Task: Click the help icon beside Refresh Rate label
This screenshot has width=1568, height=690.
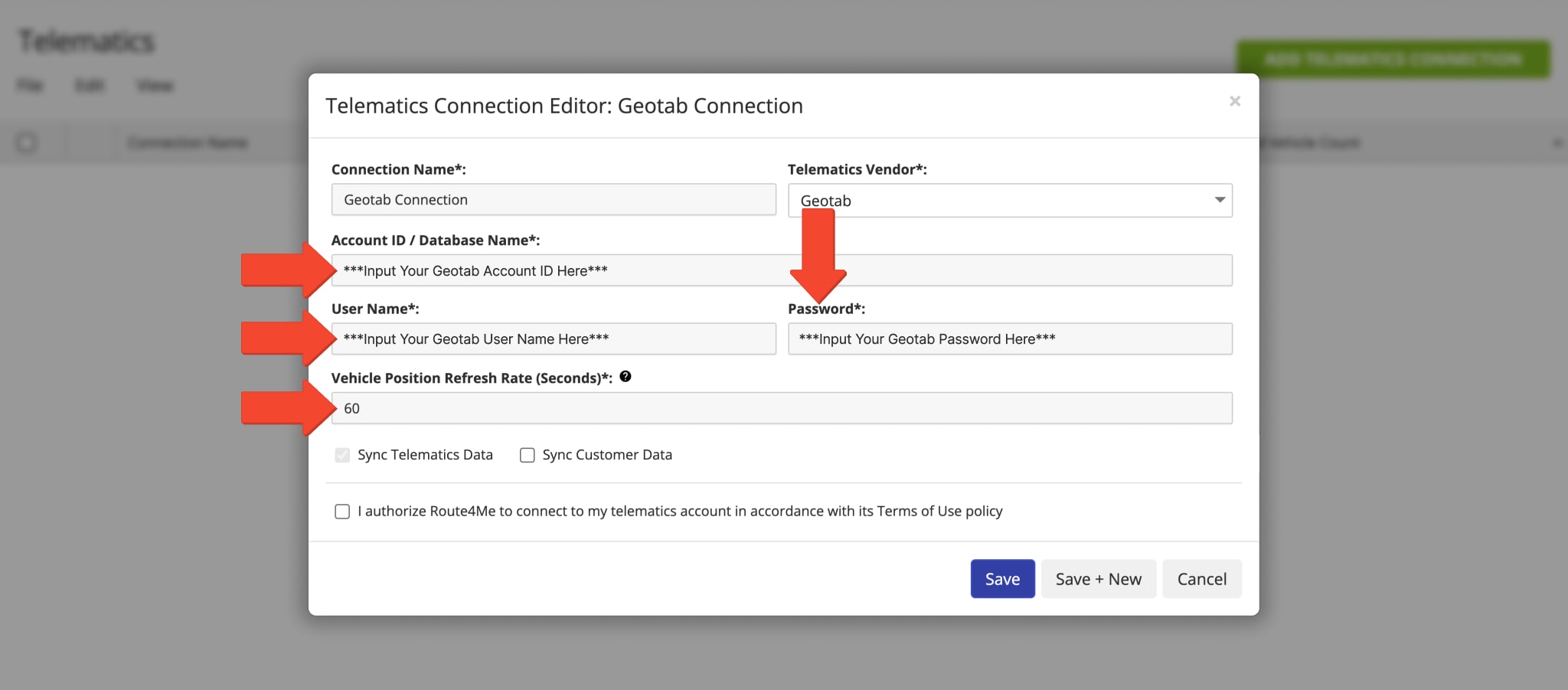Action: [626, 376]
